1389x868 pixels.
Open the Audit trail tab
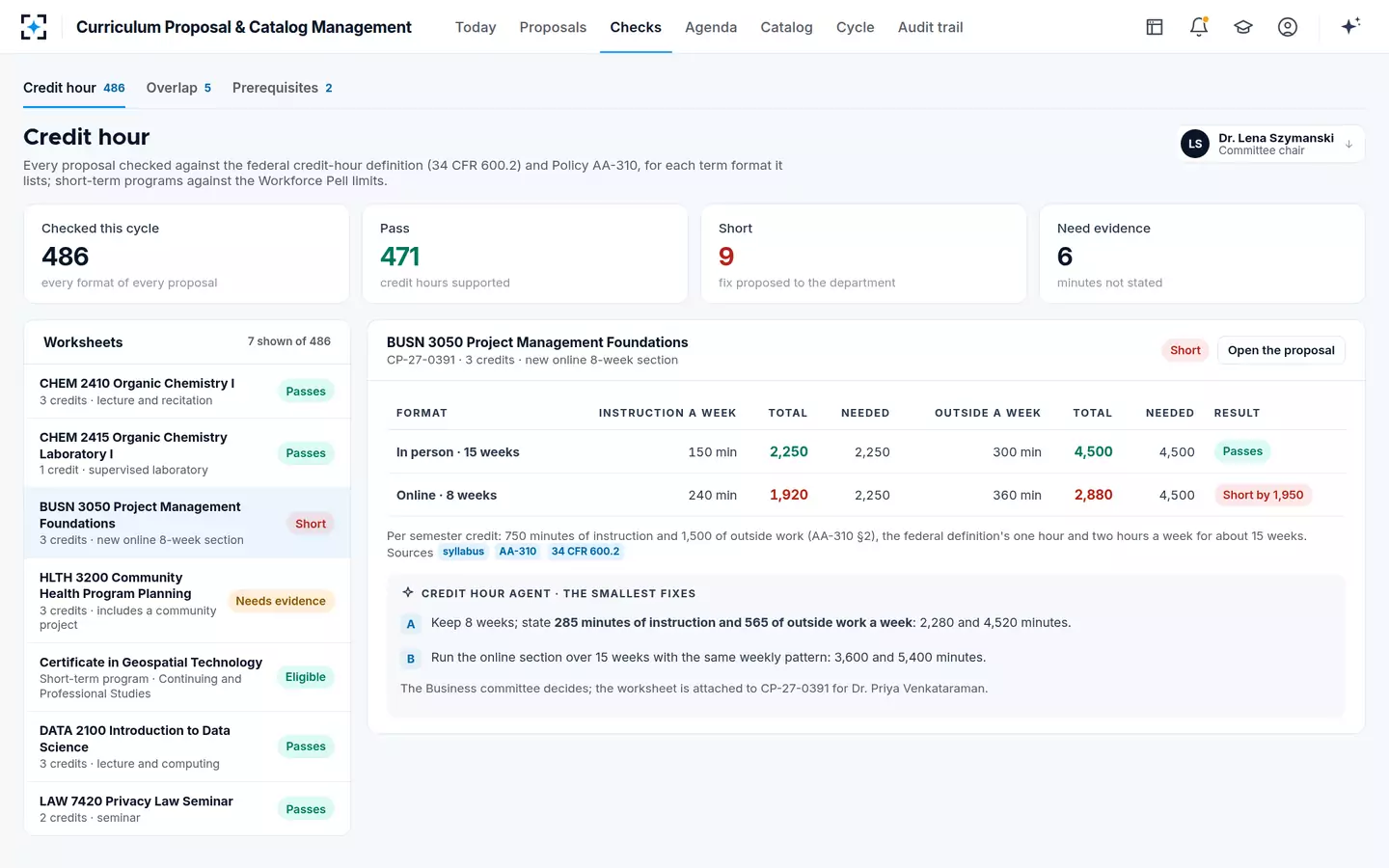tap(931, 27)
